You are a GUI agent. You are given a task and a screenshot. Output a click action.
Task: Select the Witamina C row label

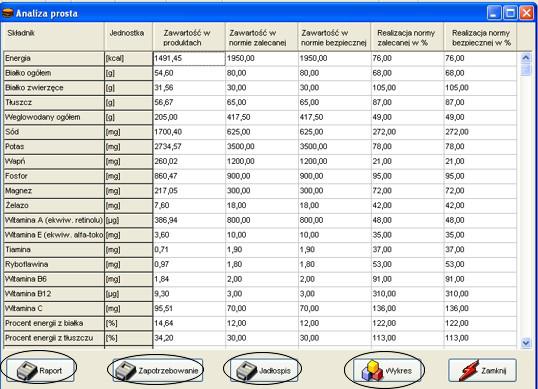[x=54, y=308]
